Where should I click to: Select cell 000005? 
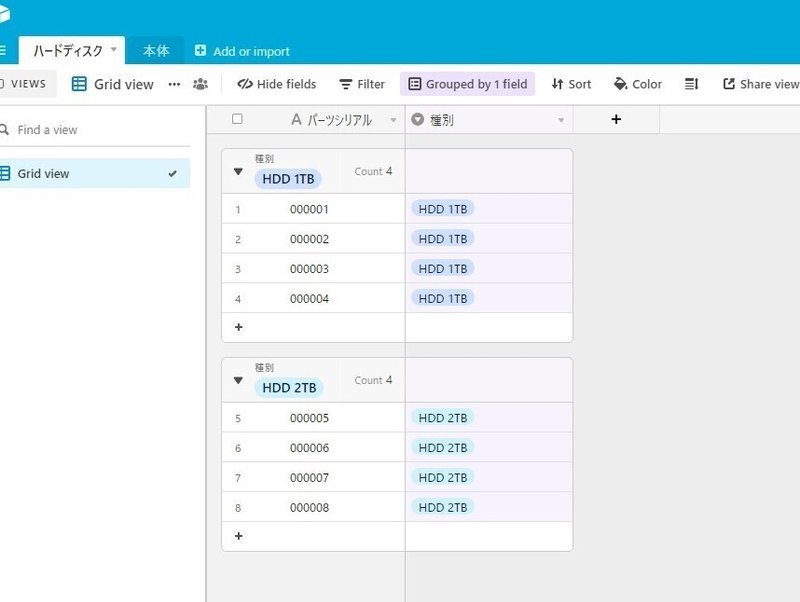point(309,418)
